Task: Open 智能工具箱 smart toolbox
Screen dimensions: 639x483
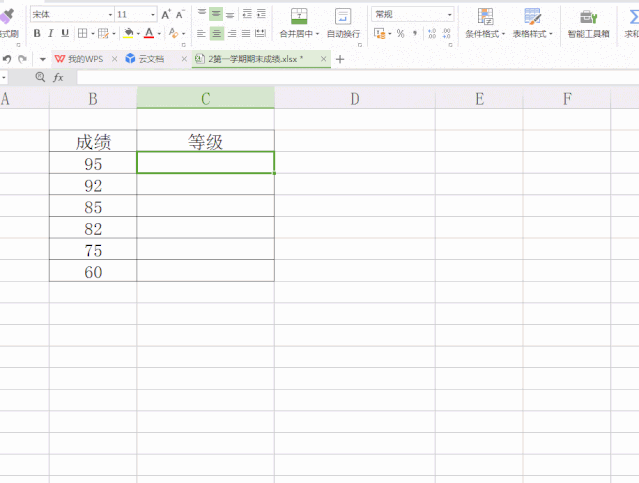Action: [588, 23]
